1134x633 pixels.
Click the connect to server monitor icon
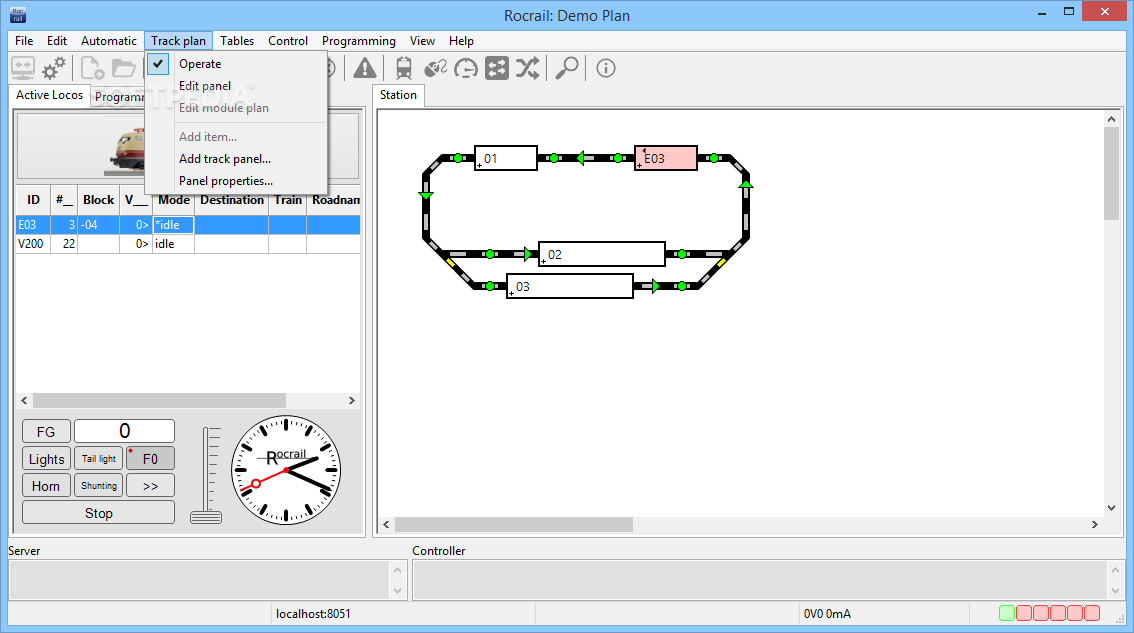click(23, 69)
